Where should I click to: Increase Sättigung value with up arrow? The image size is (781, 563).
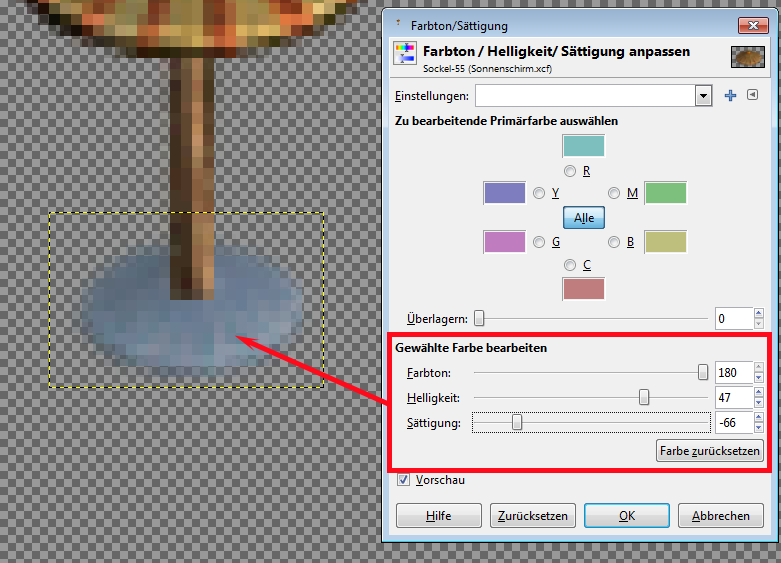click(x=758, y=417)
